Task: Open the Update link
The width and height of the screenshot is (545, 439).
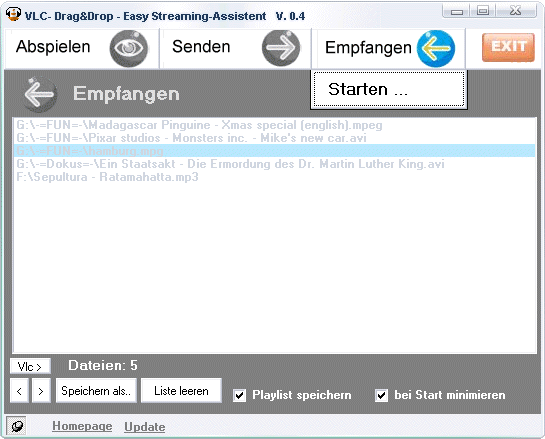Action: tap(145, 426)
